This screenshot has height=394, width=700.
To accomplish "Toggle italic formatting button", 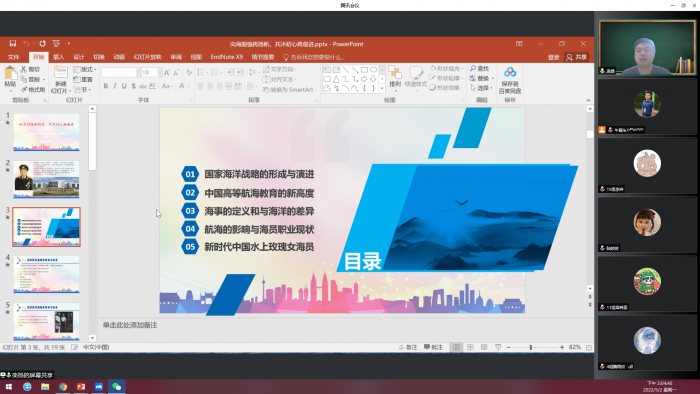I will [x=115, y=86].
